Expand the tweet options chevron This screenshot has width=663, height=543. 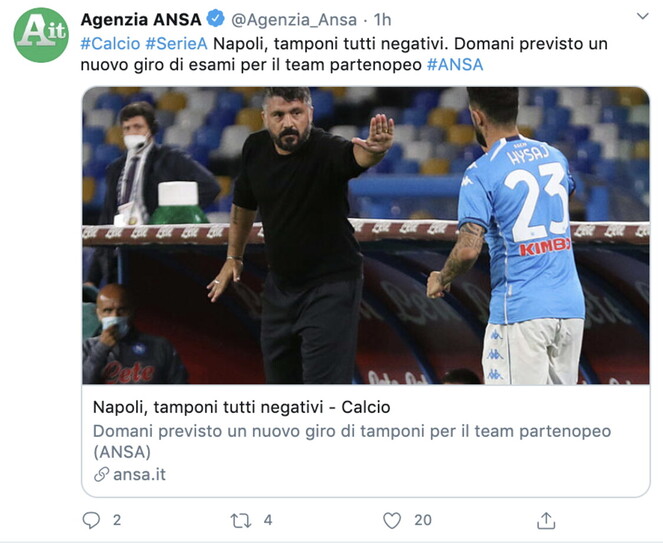(640, 18)
